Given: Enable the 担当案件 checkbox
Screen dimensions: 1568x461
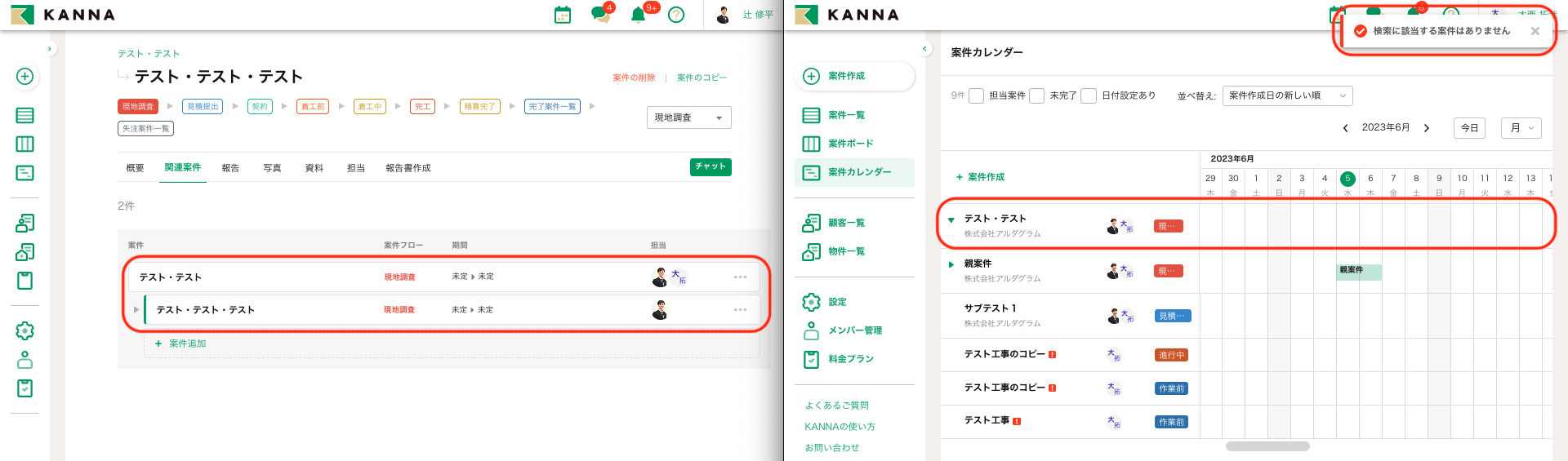Looking at the screenshot, I should pyautogui.click(x=976, y=95).
